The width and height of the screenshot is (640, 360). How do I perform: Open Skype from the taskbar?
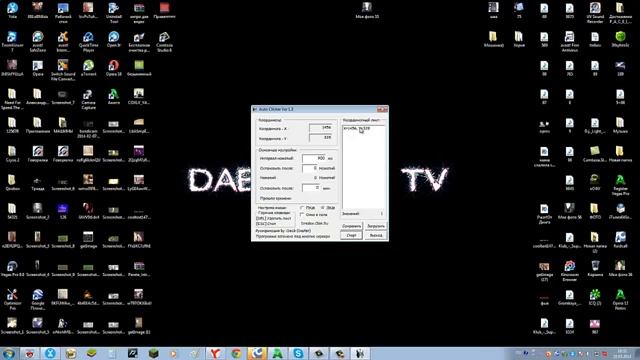(298, 353)
